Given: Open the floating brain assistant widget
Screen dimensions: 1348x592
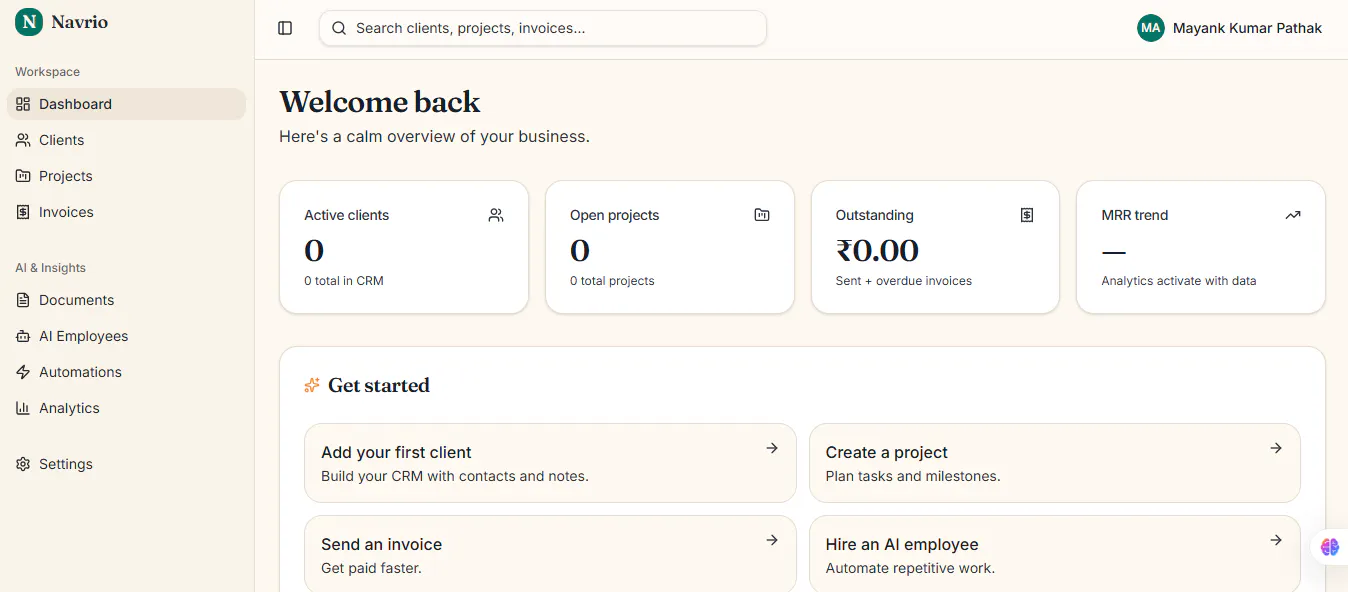Looking at the screenshot, I should [x=1329, y=547].
